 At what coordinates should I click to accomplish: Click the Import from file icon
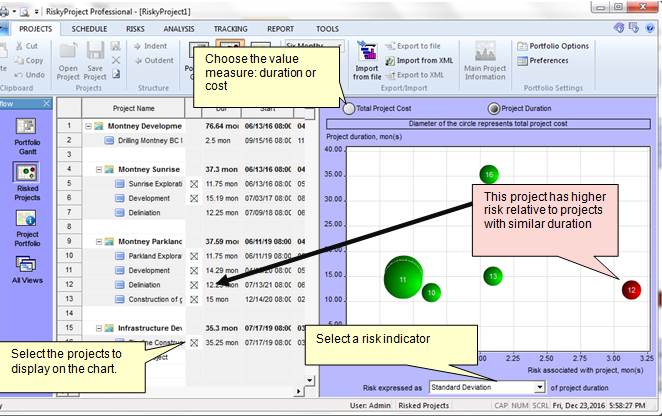tap(366, 60)
